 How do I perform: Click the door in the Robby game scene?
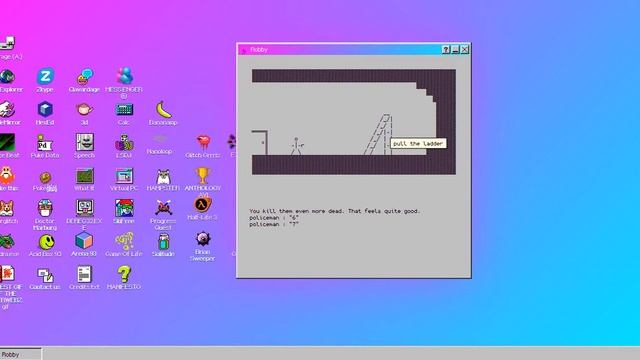tap(260, 142)
